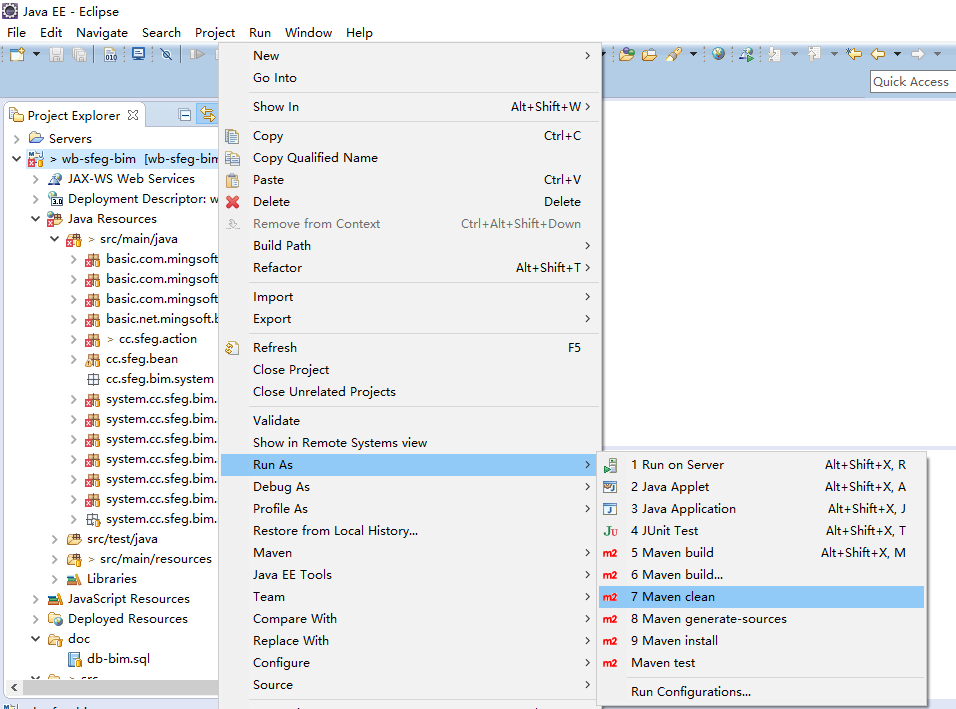Select 4 JUnit Test run option
956x709 pixels.
tap(762, 531)
